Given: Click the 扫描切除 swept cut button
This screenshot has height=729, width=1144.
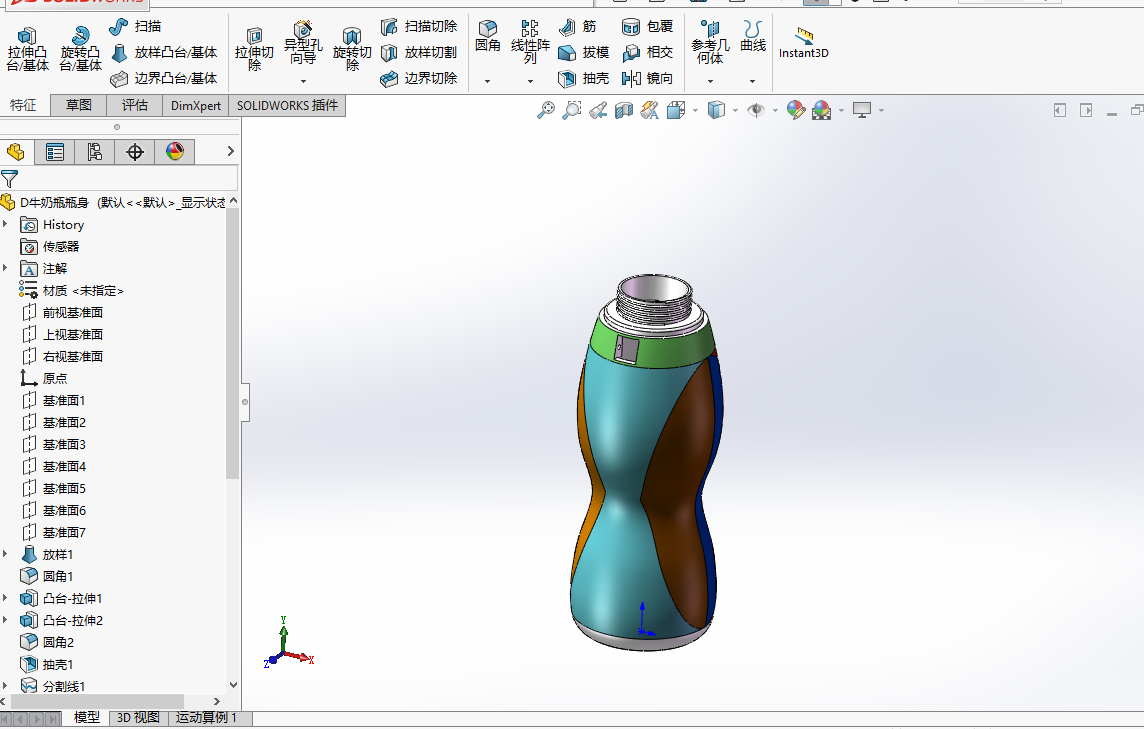Looking at the screenshot, I should 419,26.
